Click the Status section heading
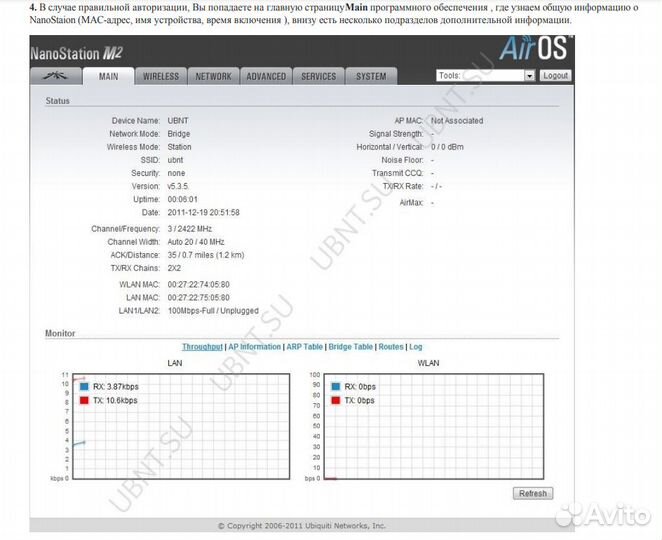This screenshot has height=540, width=662. 57,101
